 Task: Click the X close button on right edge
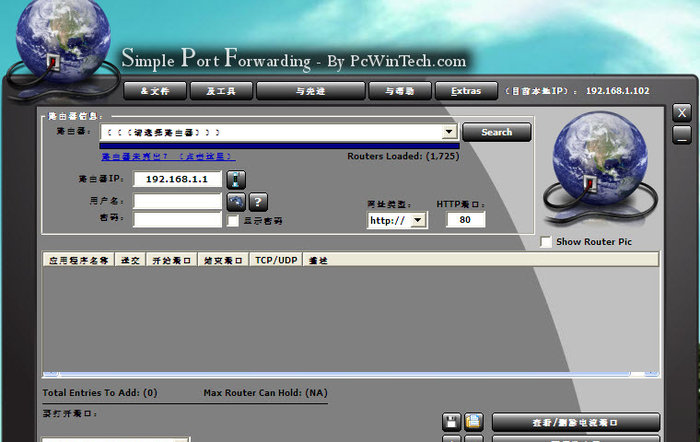click(x=682, y=113)
